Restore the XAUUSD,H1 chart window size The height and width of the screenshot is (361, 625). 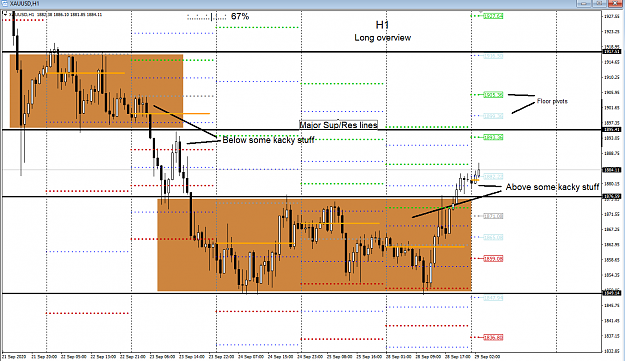599,3
